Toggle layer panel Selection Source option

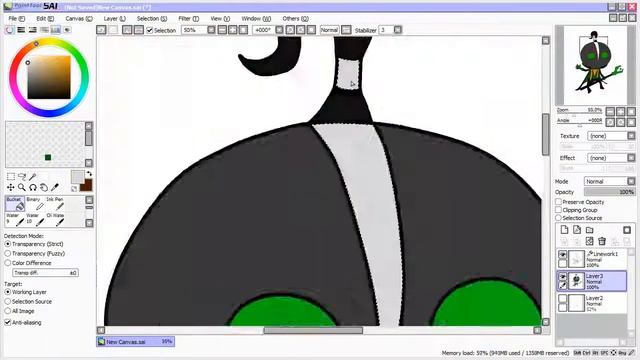pos(558,218)
